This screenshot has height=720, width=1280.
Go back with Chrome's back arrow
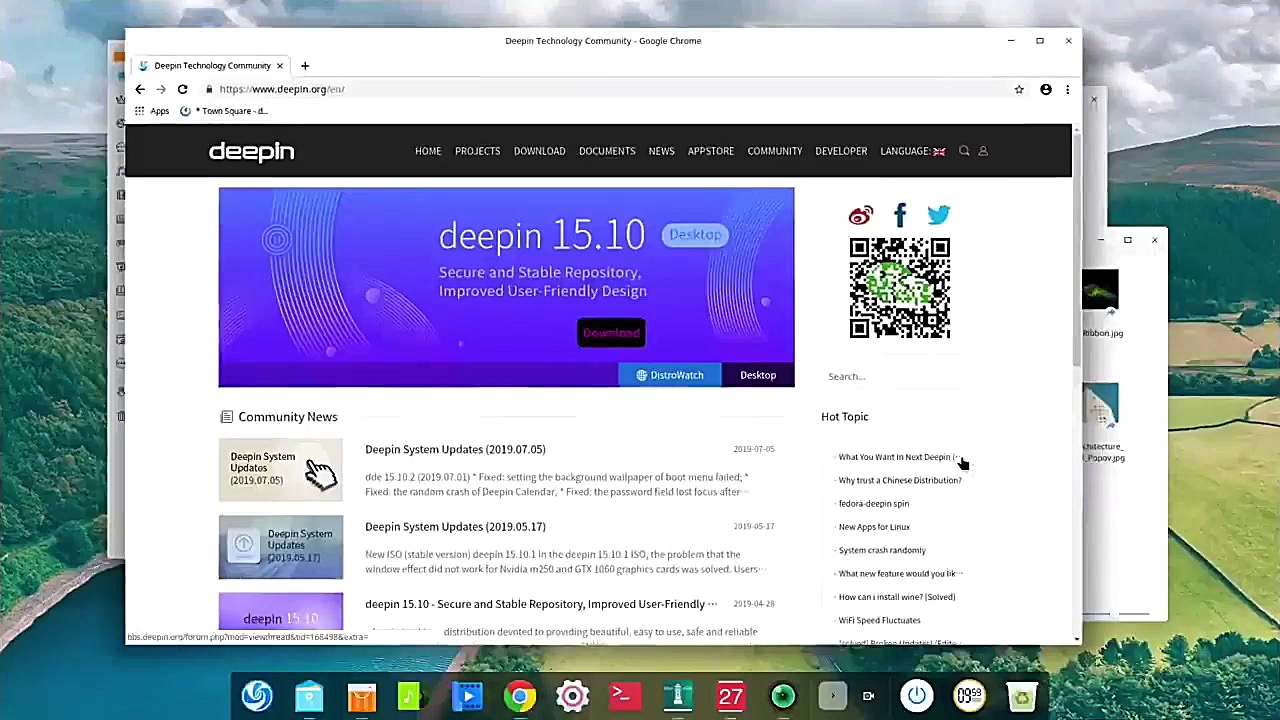pos(140,89)
